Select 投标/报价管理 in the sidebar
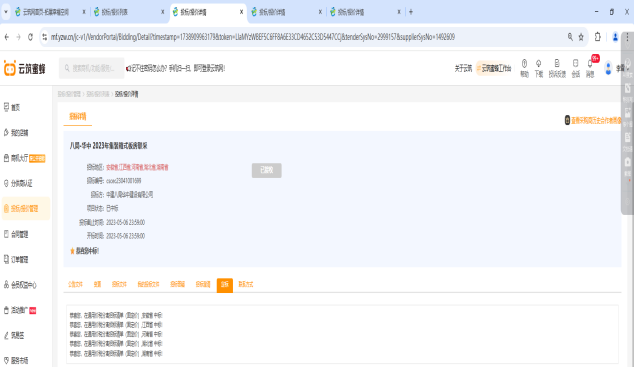This screenshot has height=368, width=634. coord(26,209)
